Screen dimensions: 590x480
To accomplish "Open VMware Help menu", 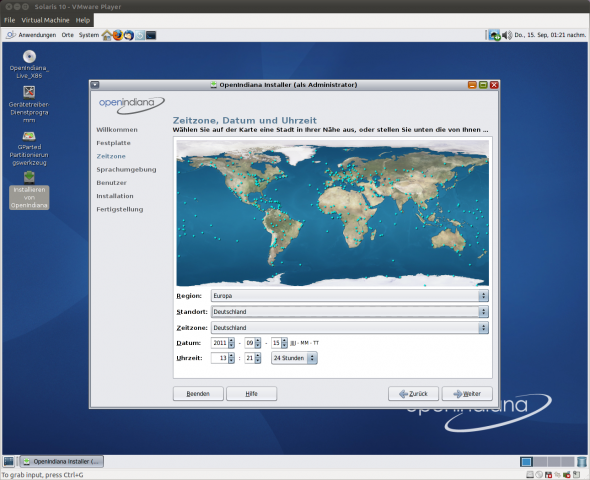I will [x=83, y=20].
